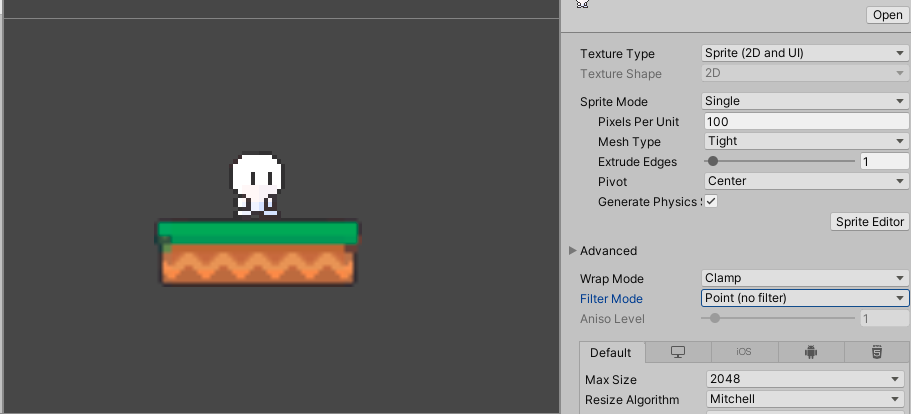The image size is (911, 414).
Task: Open Wrap Mode Clamp dropdown
Action: pyautogui.click(x=805, y=278)
